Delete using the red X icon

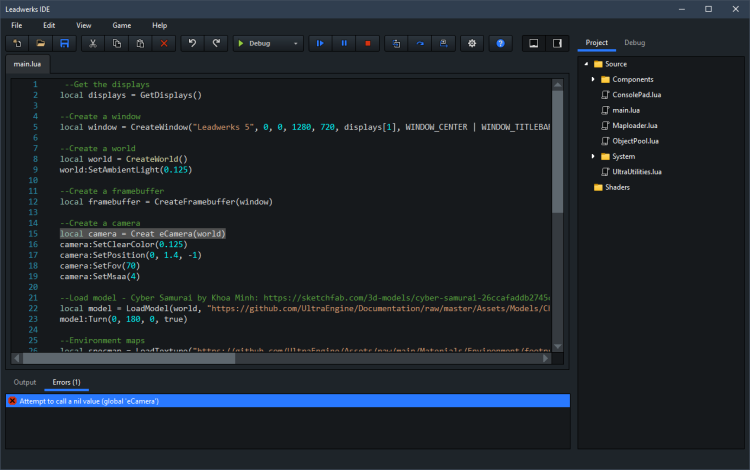pos(164,44)
